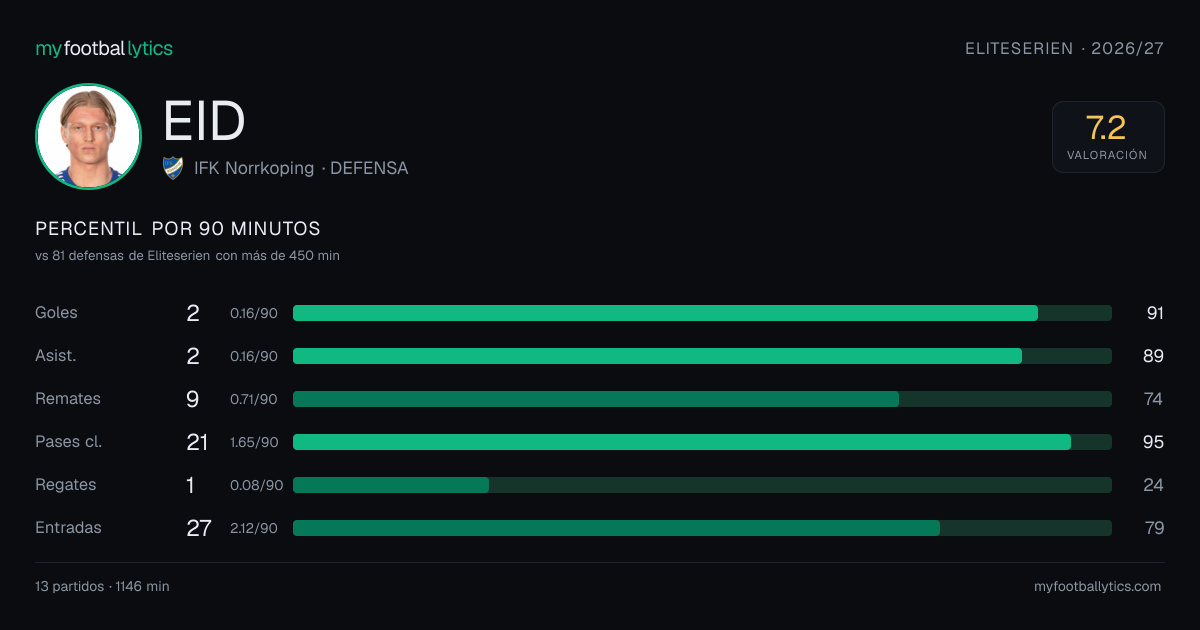The width and height of the screenshot is (1200, 630).
Task: Select the Remates percentile bar
Action: 702,399
